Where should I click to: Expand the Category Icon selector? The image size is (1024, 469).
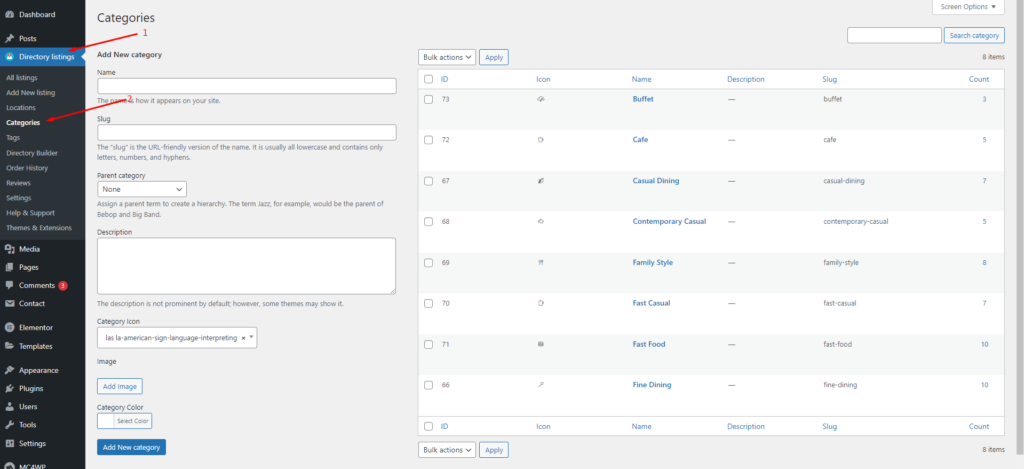(x=177, y=338)
